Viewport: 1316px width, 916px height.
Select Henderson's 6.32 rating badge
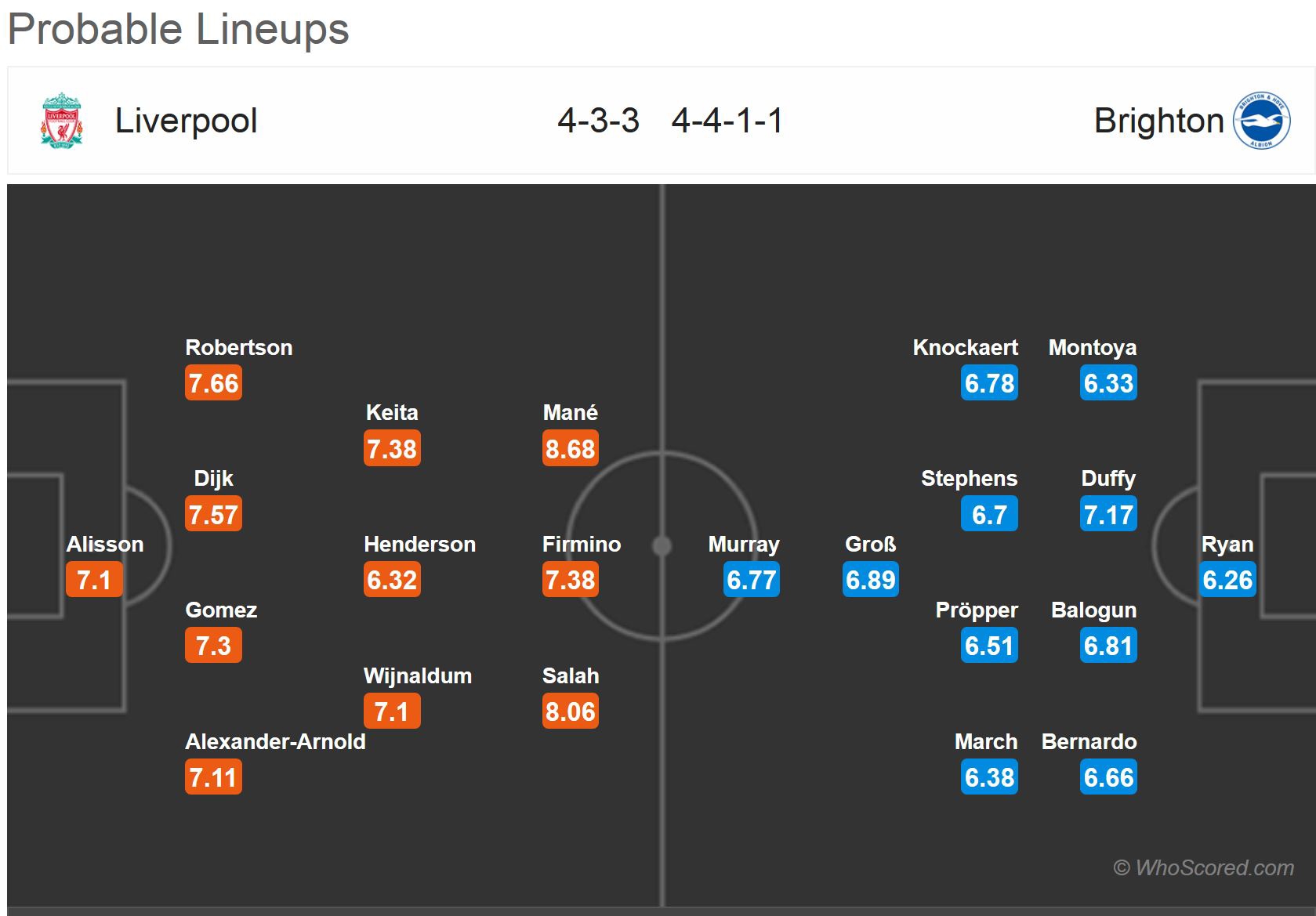(x=392, y=580)
